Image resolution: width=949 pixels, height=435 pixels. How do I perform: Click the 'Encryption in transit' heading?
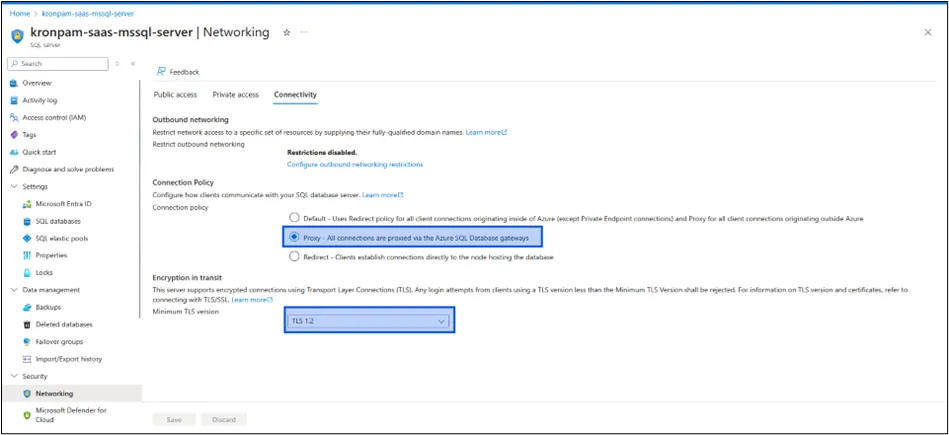tap(188, 278)
